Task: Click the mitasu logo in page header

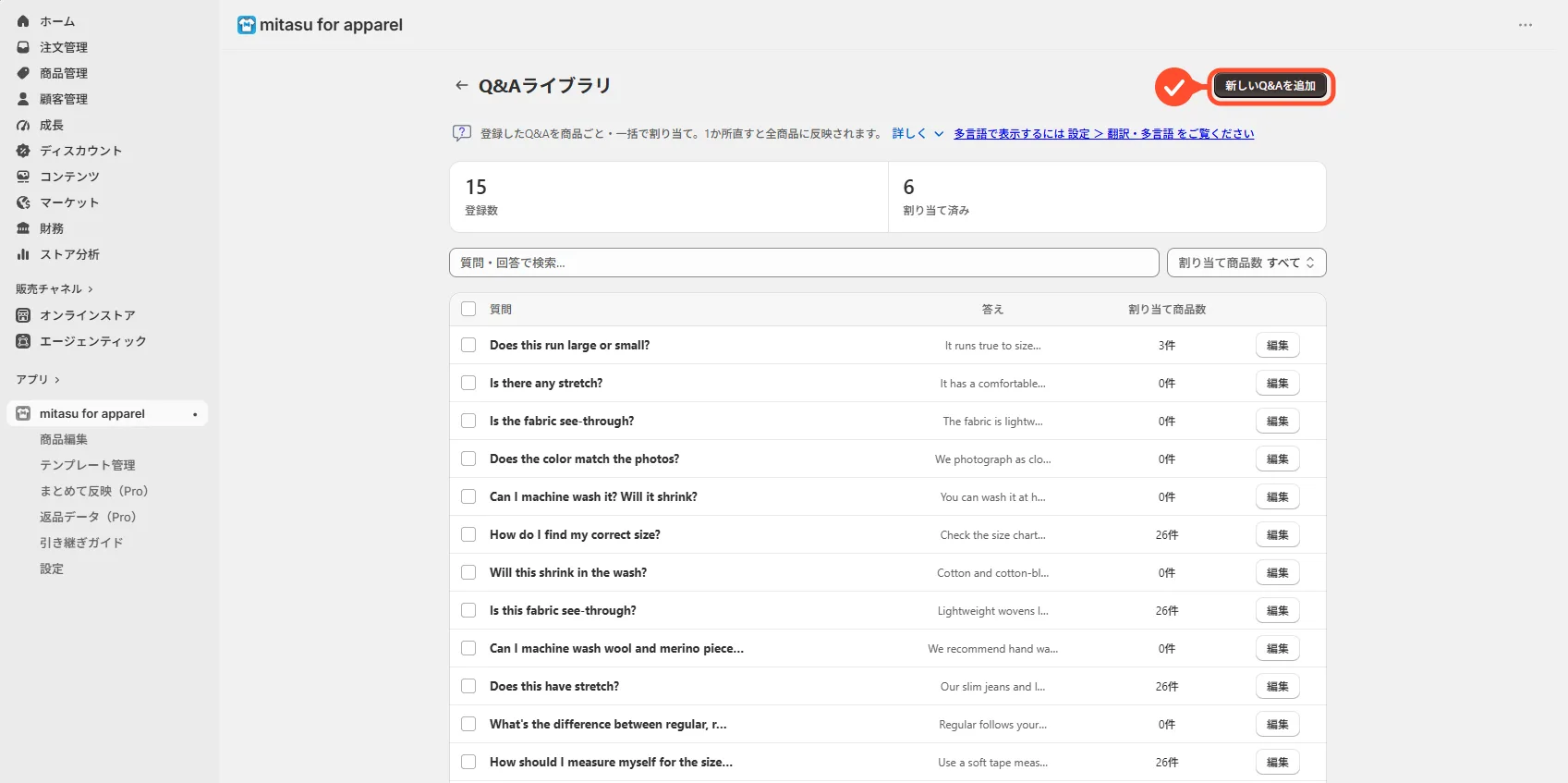Action: tap(247, 25)
